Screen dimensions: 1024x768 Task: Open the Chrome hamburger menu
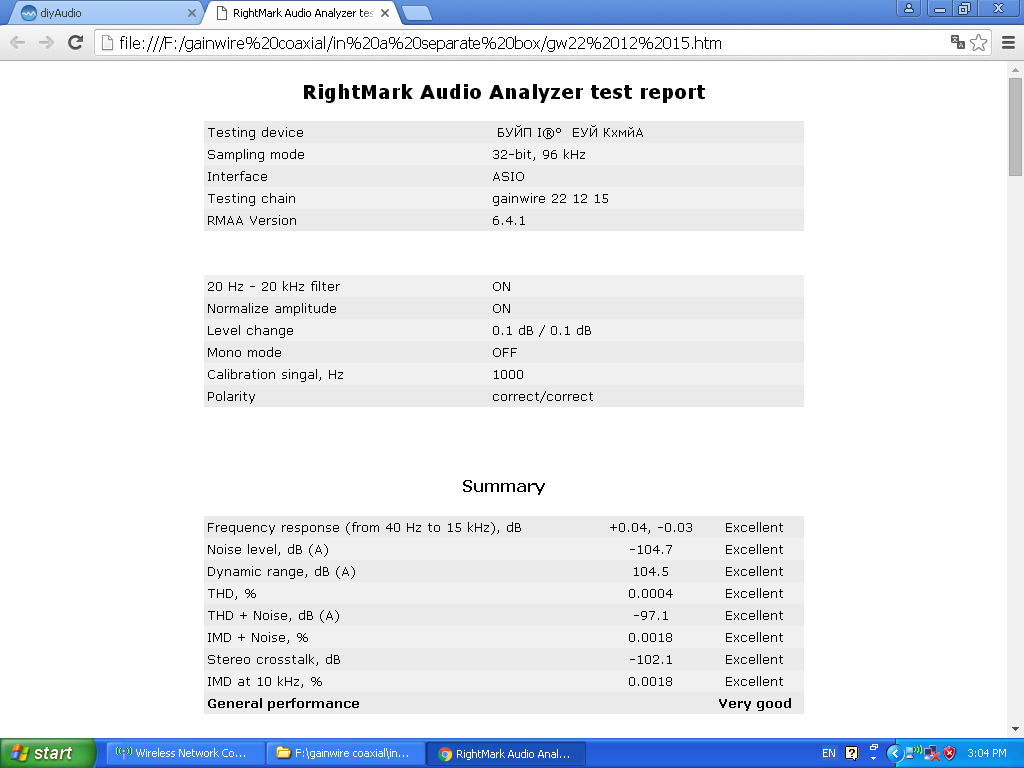click(1008, 43)
